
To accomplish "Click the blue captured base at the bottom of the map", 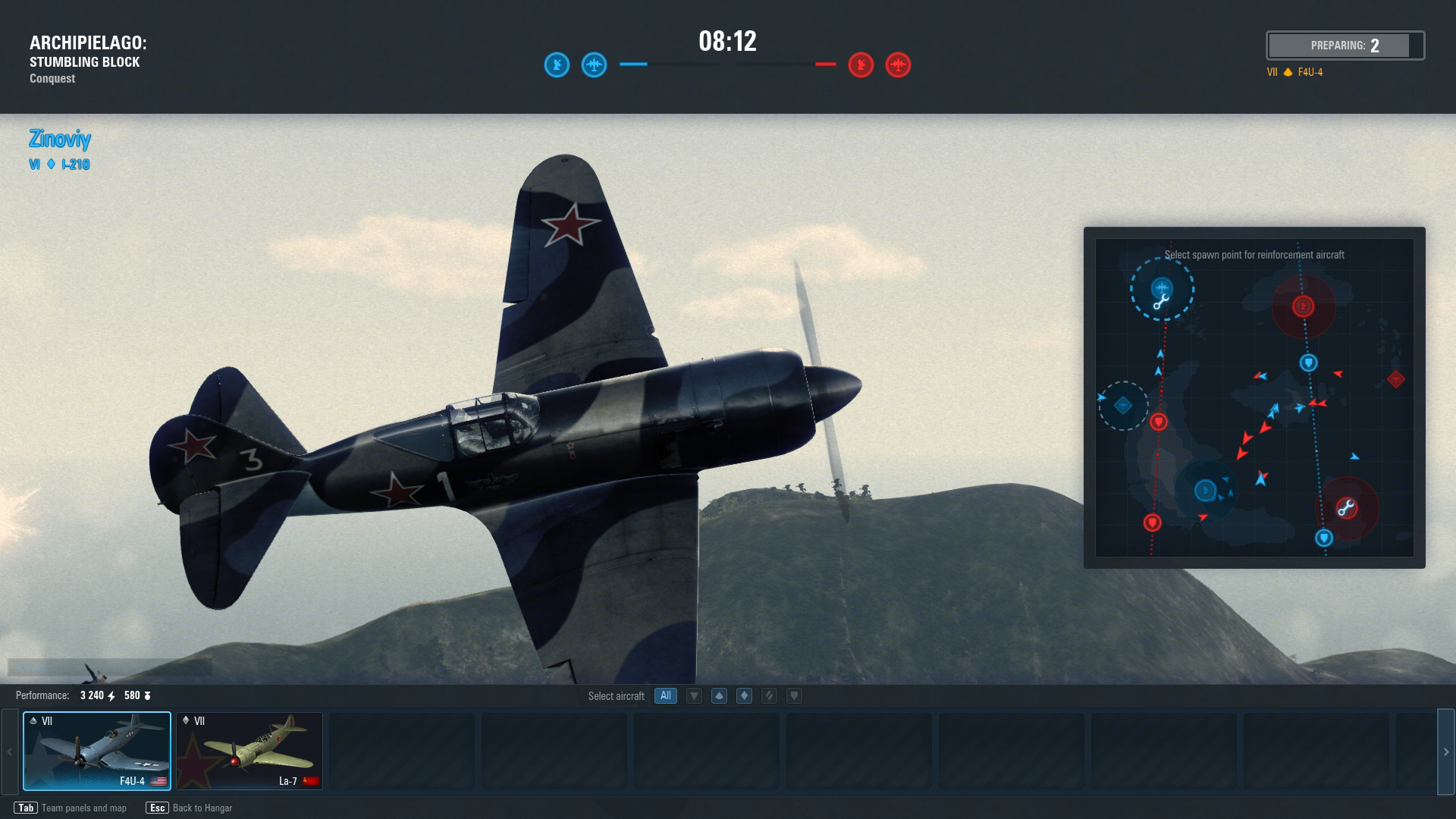I will click(x=1205, y=491).
